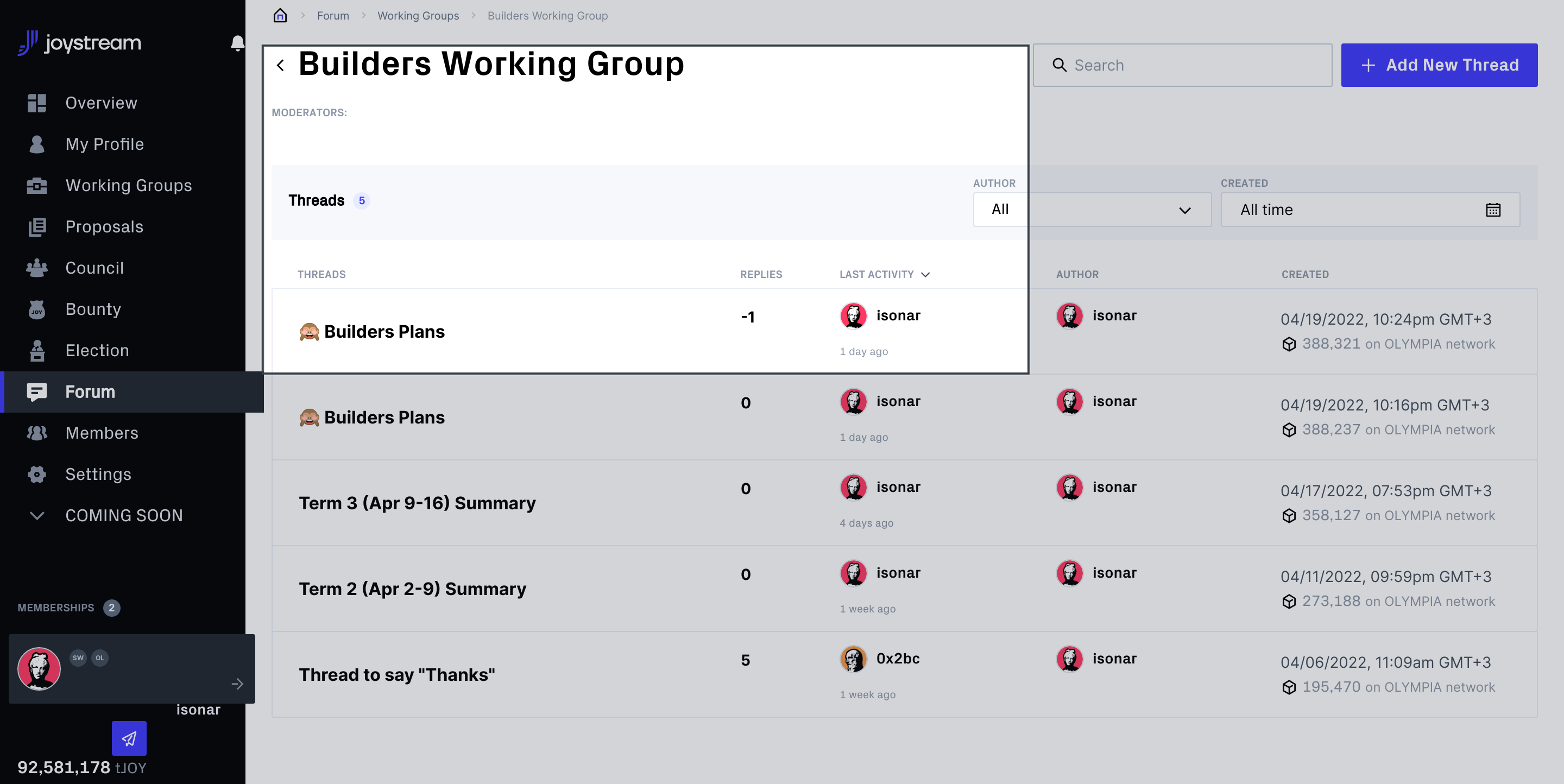Click Working Groups breadcrumb link
The image size is (1564, 784).
(x=418, y=16)
